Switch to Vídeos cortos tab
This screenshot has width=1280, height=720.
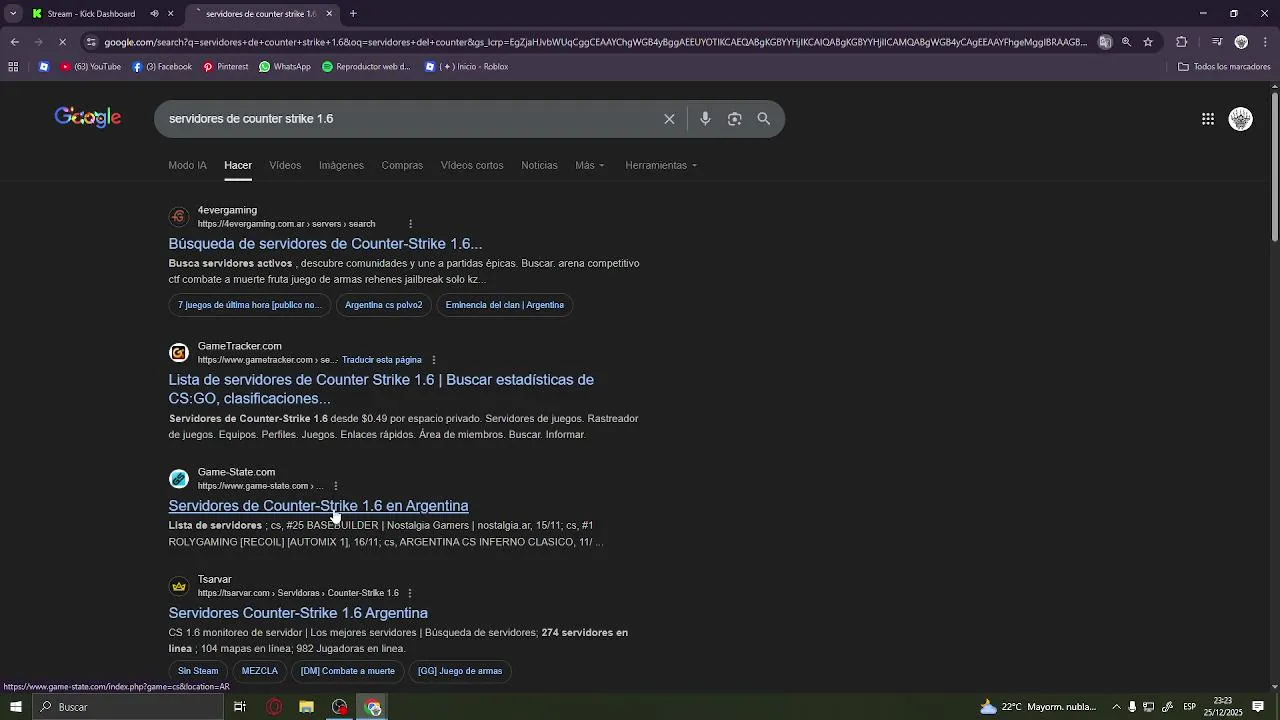[x=472, y=165]
